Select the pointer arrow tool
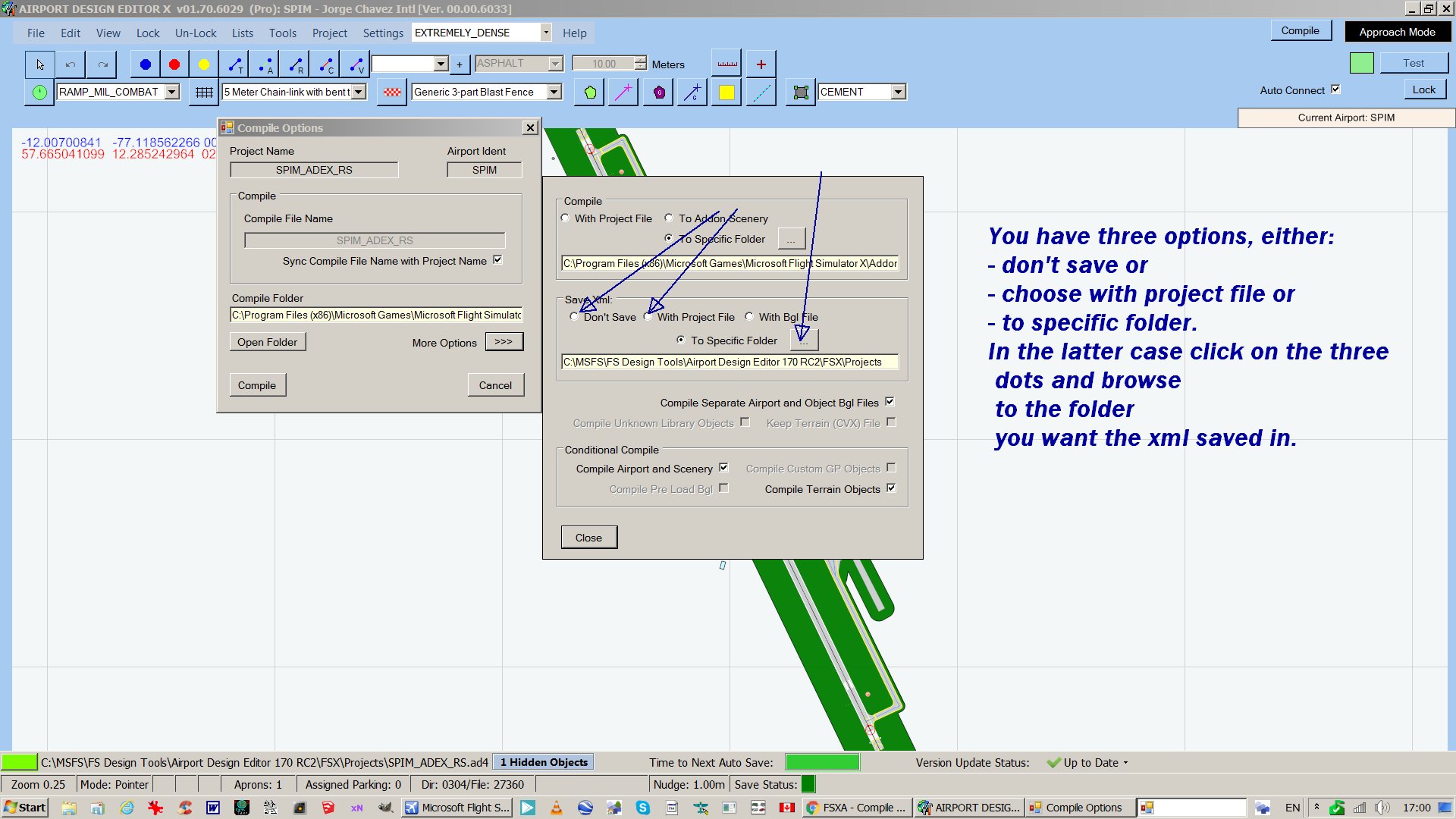 [40, 64]
